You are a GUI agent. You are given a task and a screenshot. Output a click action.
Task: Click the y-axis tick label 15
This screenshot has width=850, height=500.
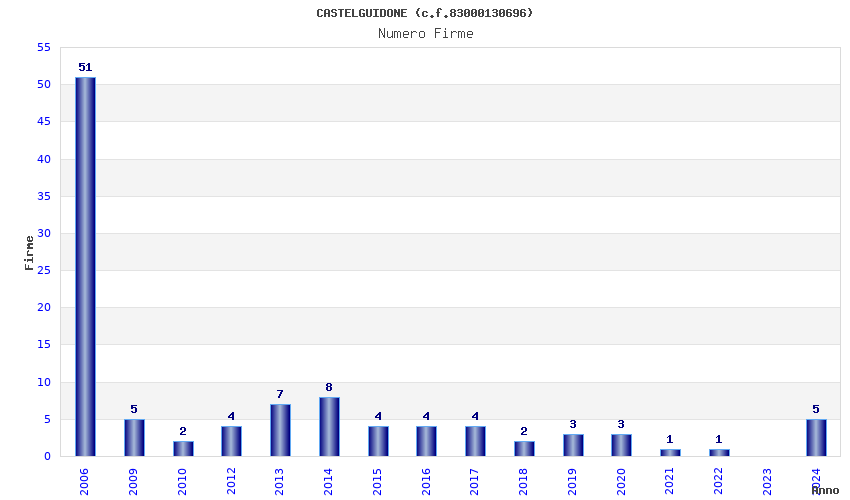44,344
